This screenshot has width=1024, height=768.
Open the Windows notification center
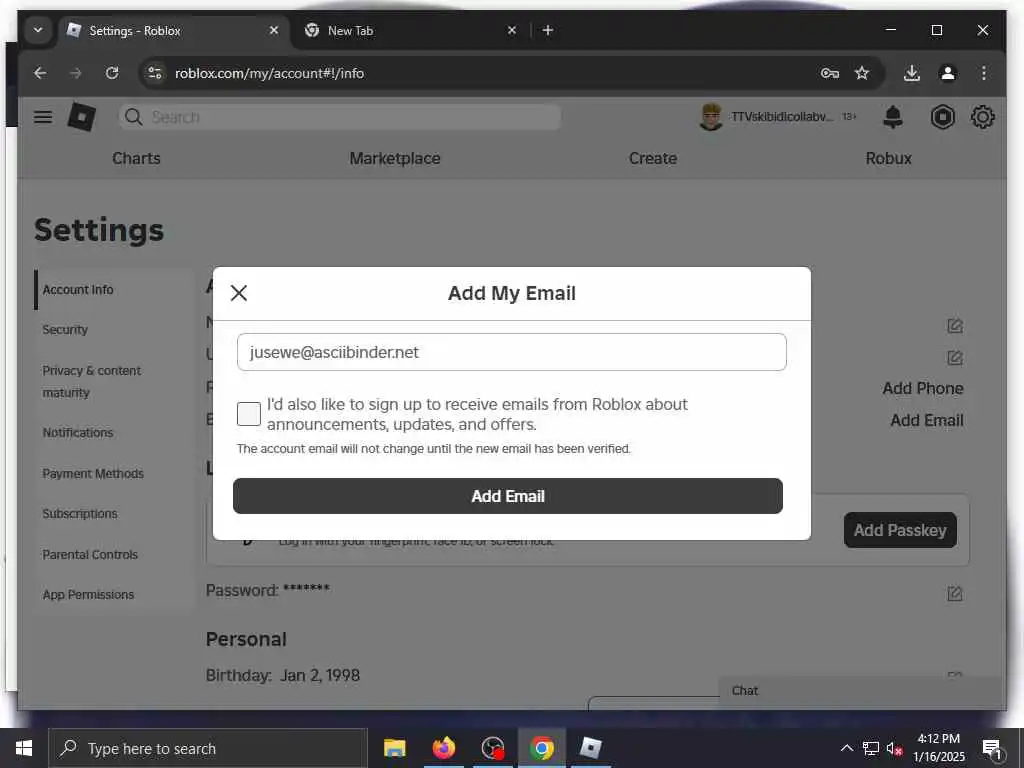tap(991, 748)
